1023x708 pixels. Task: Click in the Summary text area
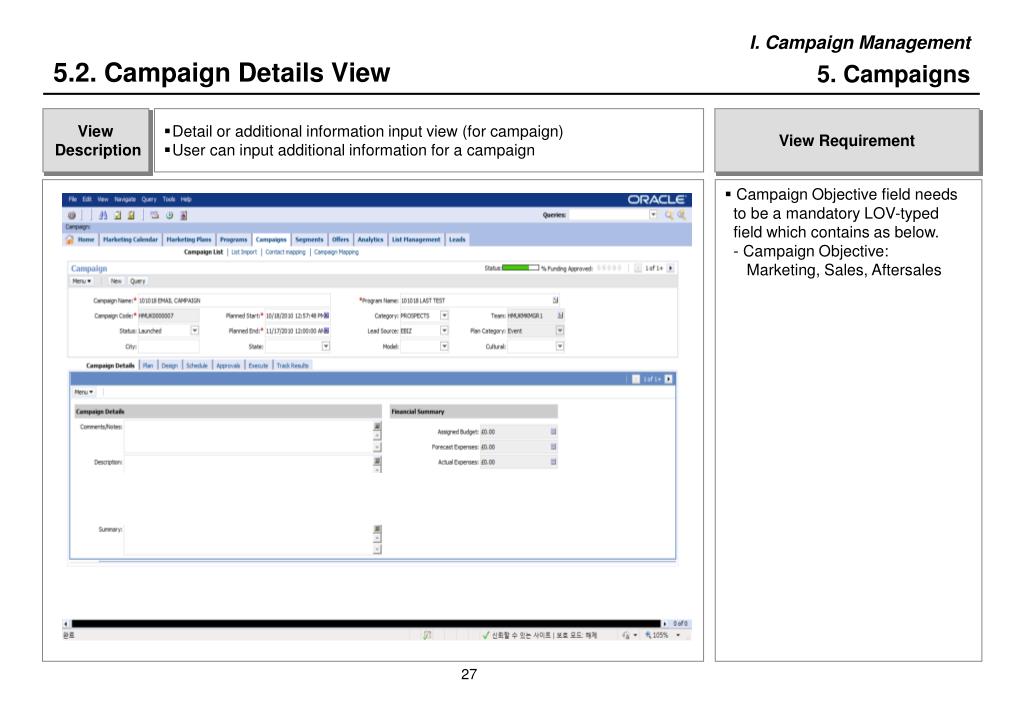248,540
